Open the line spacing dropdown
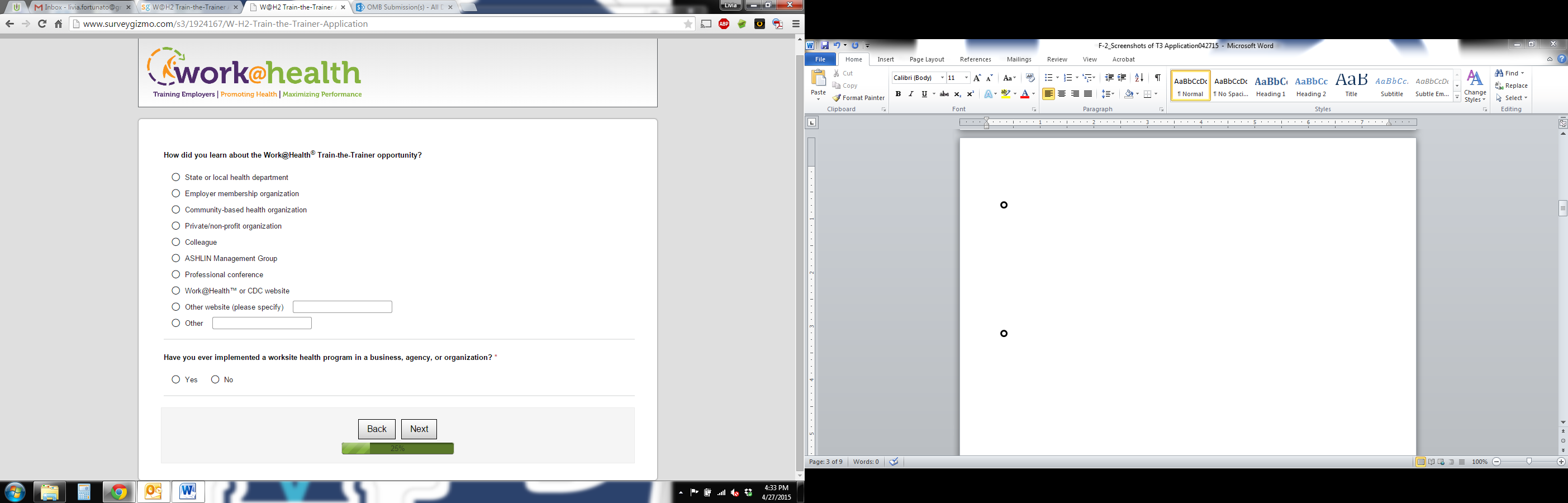The image size is (1568, 503). point(1109,94)
